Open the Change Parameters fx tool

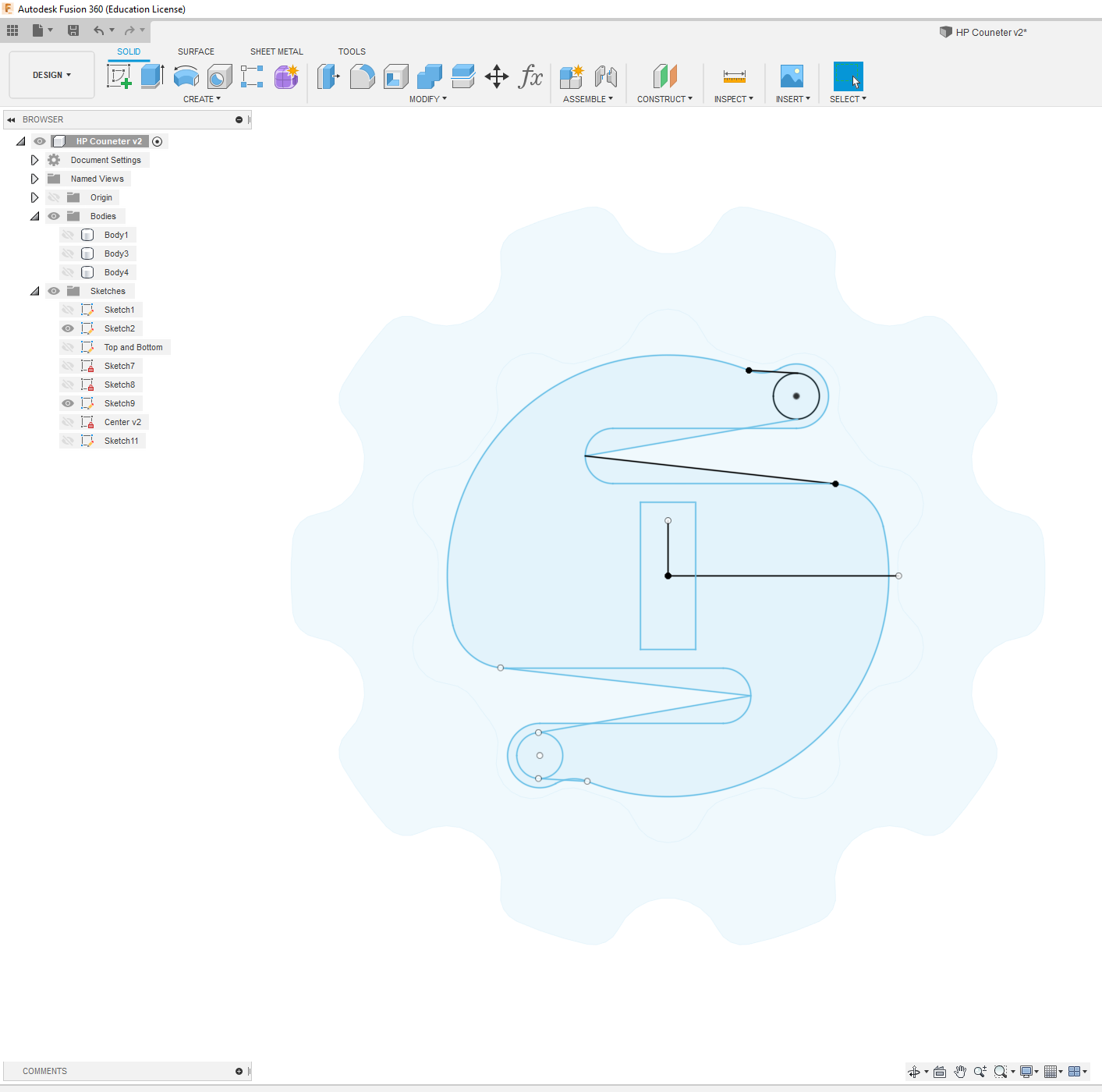(530, 76)
